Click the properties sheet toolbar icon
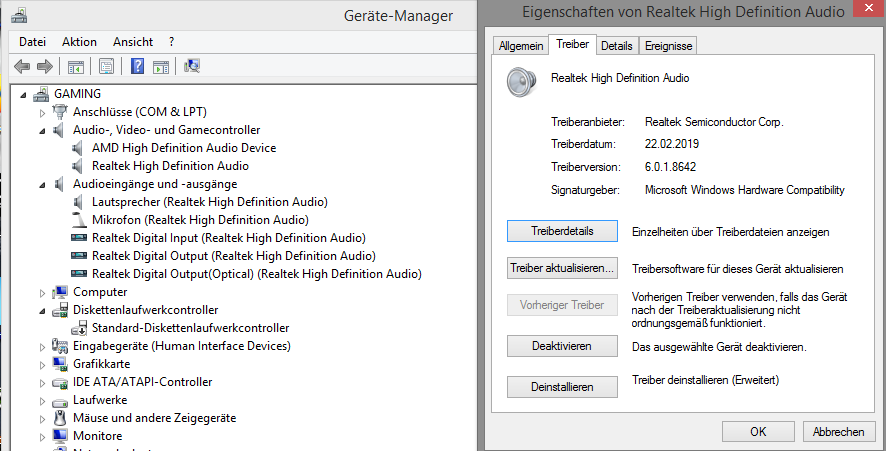Screen dimensions: 886x451 pyautogui.click(x=105, y=67)
